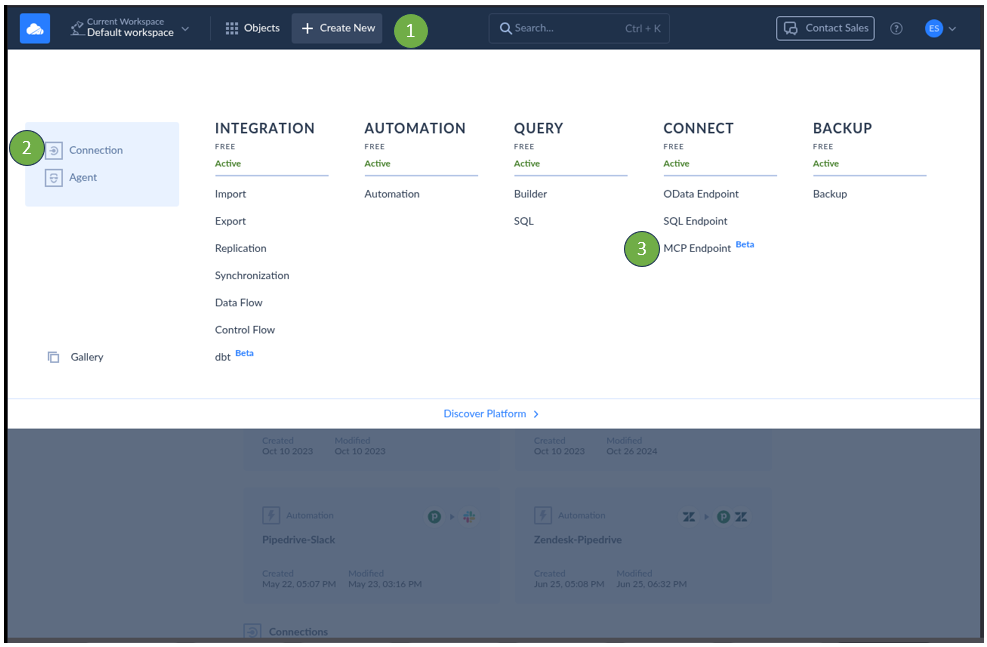Click the Contact Sales button
This screenshot has width=987, height=647.
tap(825, 27)
